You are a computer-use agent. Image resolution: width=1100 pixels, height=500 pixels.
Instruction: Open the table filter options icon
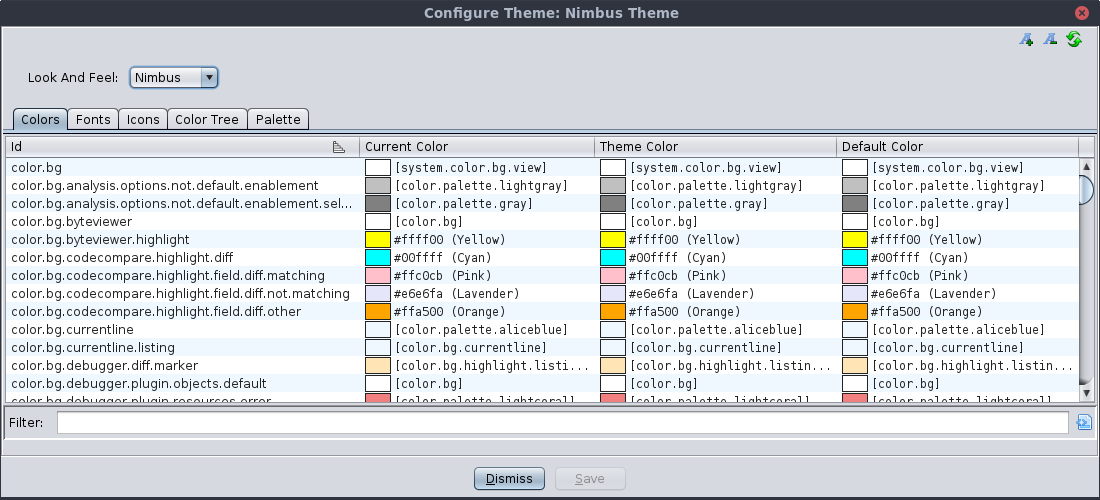(1083, 423)
